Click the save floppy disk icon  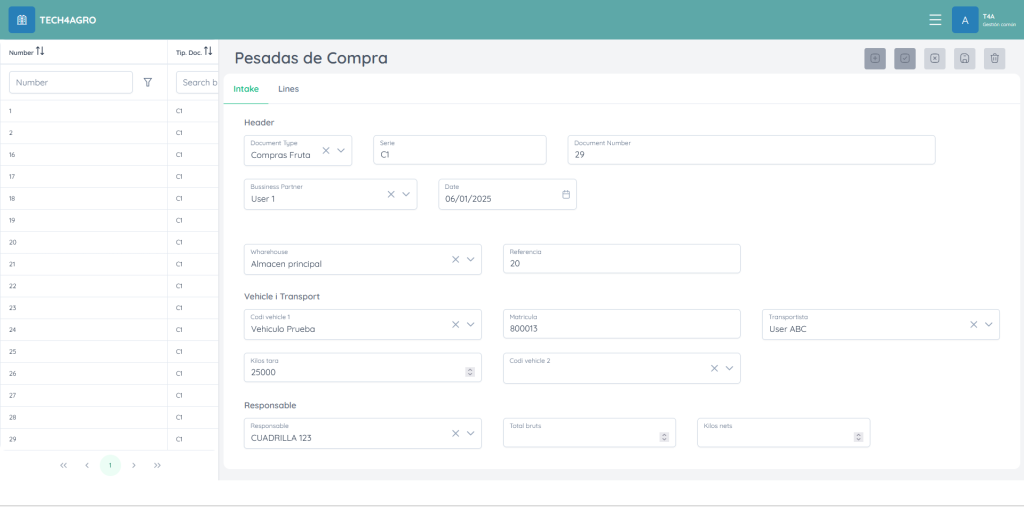(964, 59)
